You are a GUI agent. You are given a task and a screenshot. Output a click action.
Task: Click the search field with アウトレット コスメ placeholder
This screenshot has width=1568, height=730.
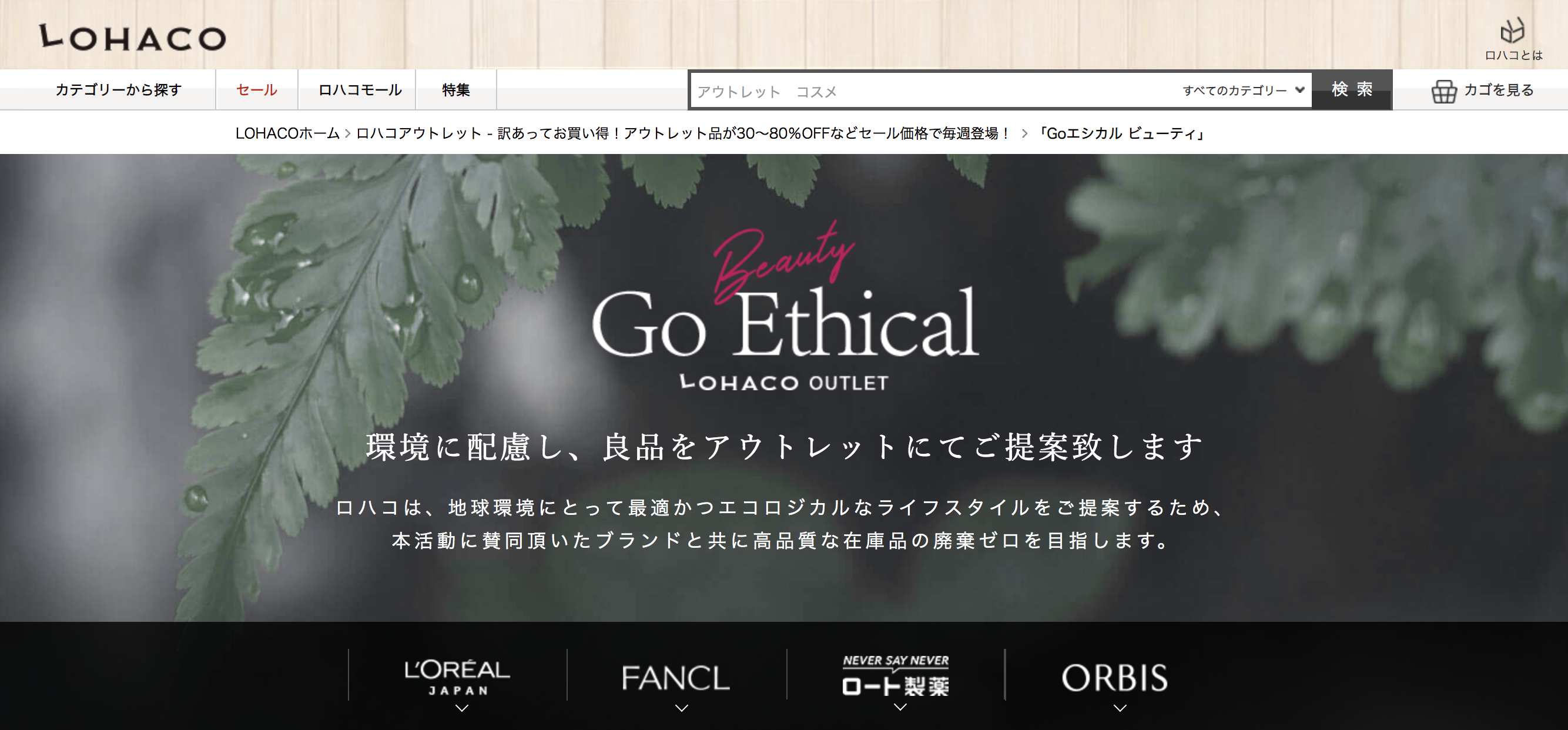click(x=934, y=91)
